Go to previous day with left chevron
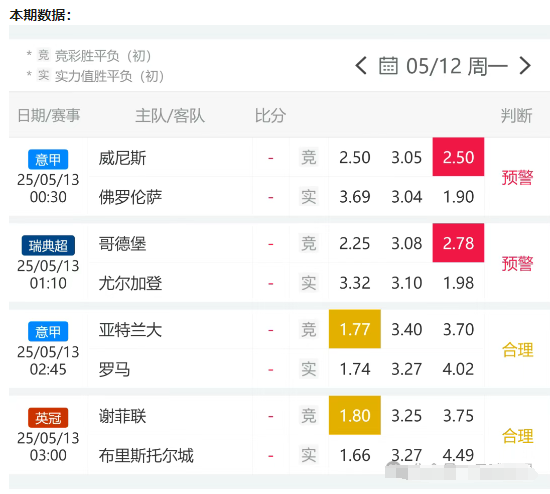This screenshot has width=550, height=494. [361, 65]
